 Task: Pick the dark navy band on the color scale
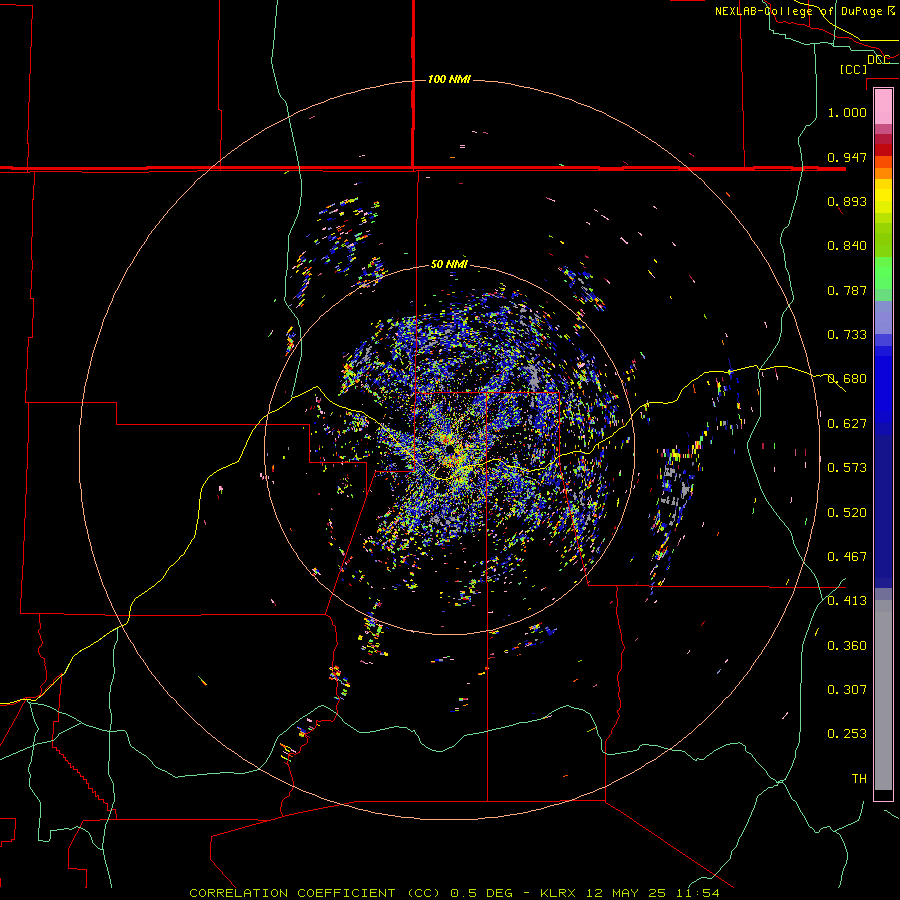883,511
